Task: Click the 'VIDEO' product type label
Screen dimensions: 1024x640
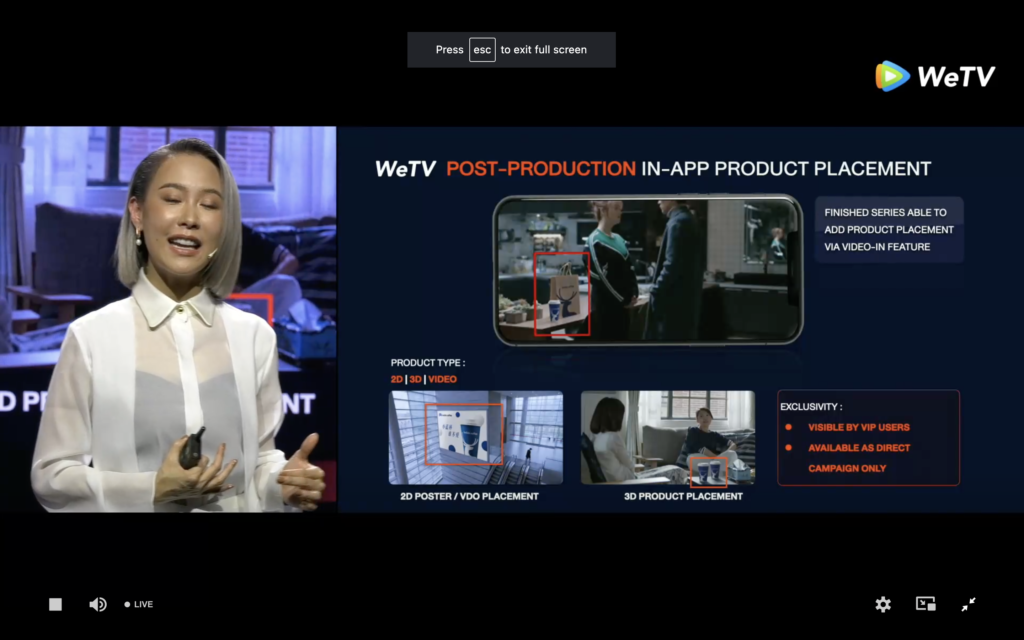Action: tap(443, 380)
